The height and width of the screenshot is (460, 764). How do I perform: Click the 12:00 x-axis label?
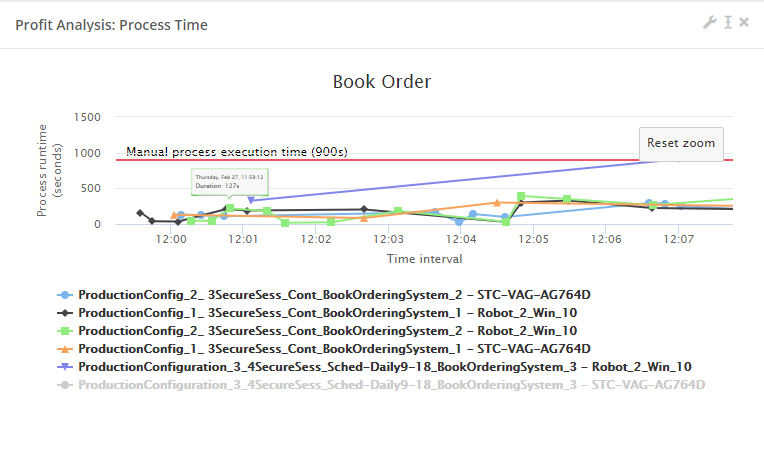(x=171, y=239)
